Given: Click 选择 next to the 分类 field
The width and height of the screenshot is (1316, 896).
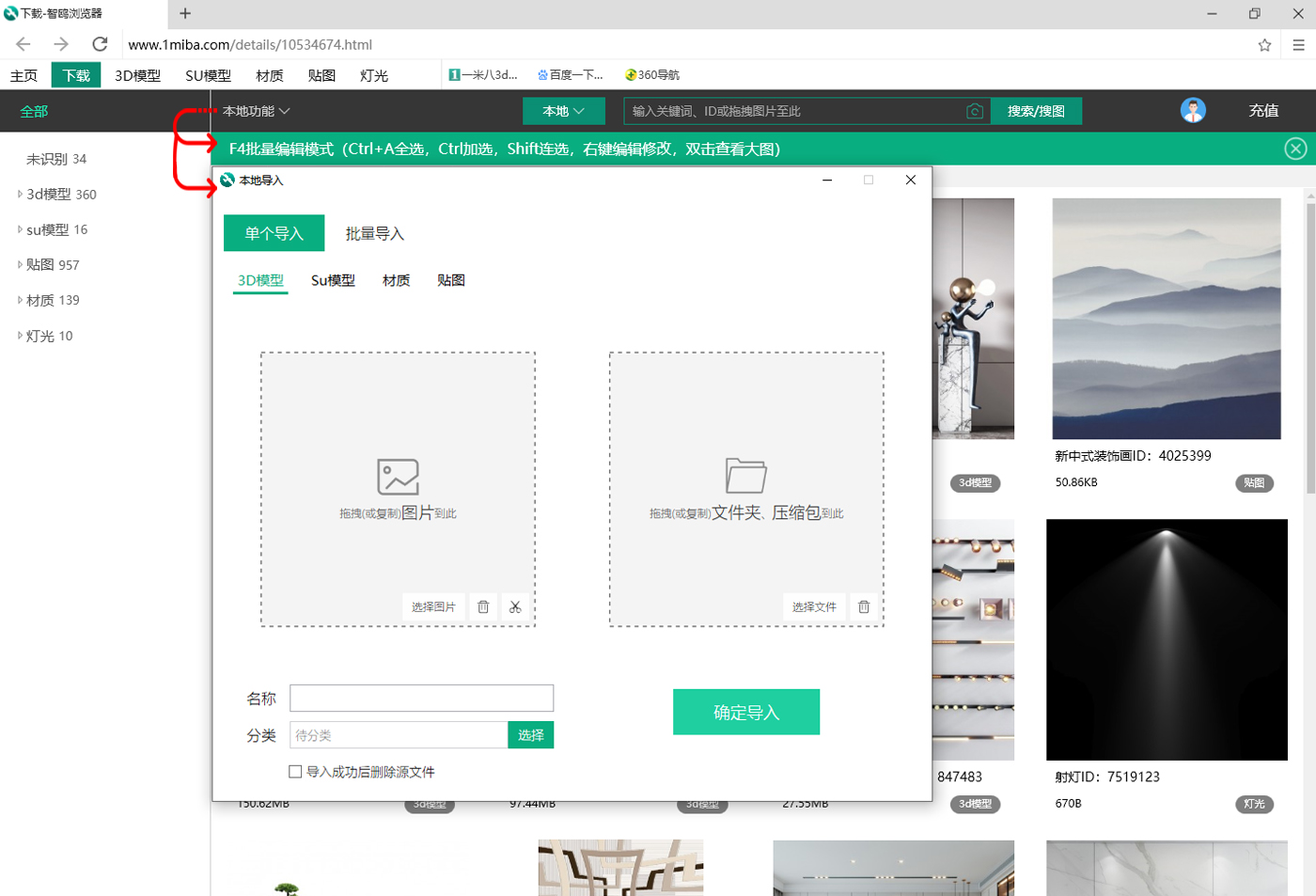Looking at the screenshot, I should (x=530, y=734).
